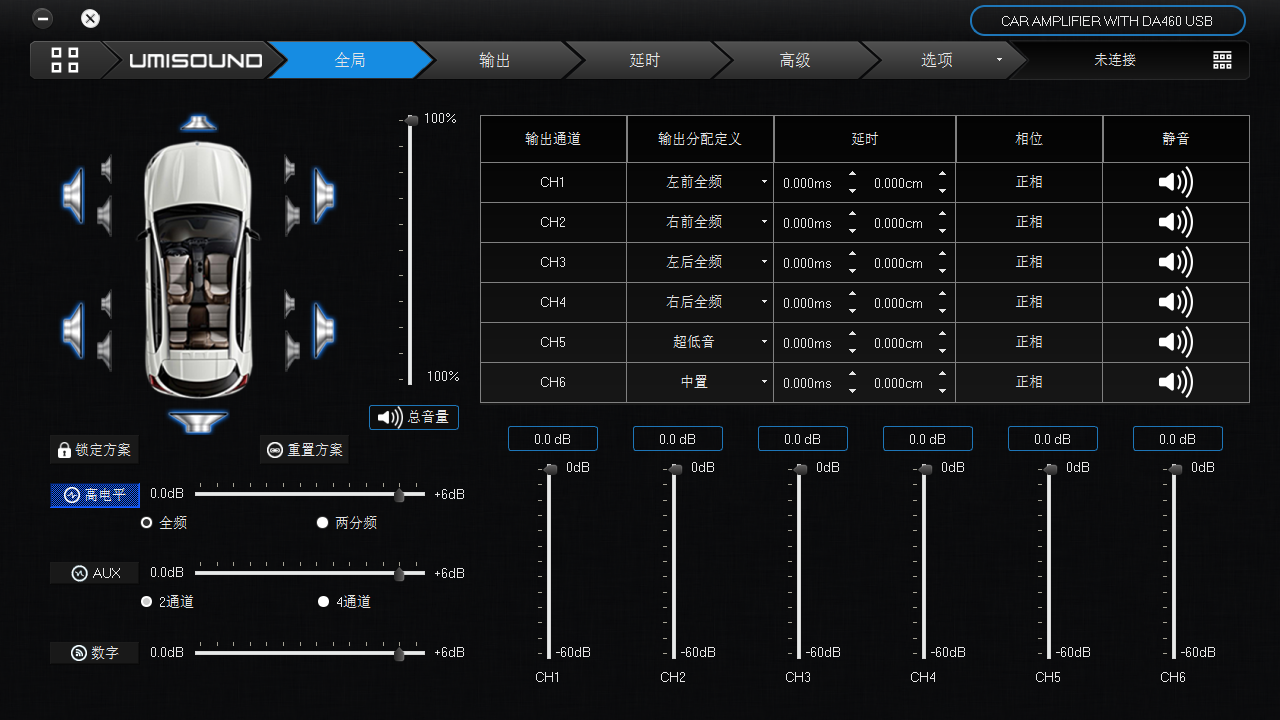Switch to the 高级 tab
Viewport: 1280px width, 720px height.
pos(795,60)
